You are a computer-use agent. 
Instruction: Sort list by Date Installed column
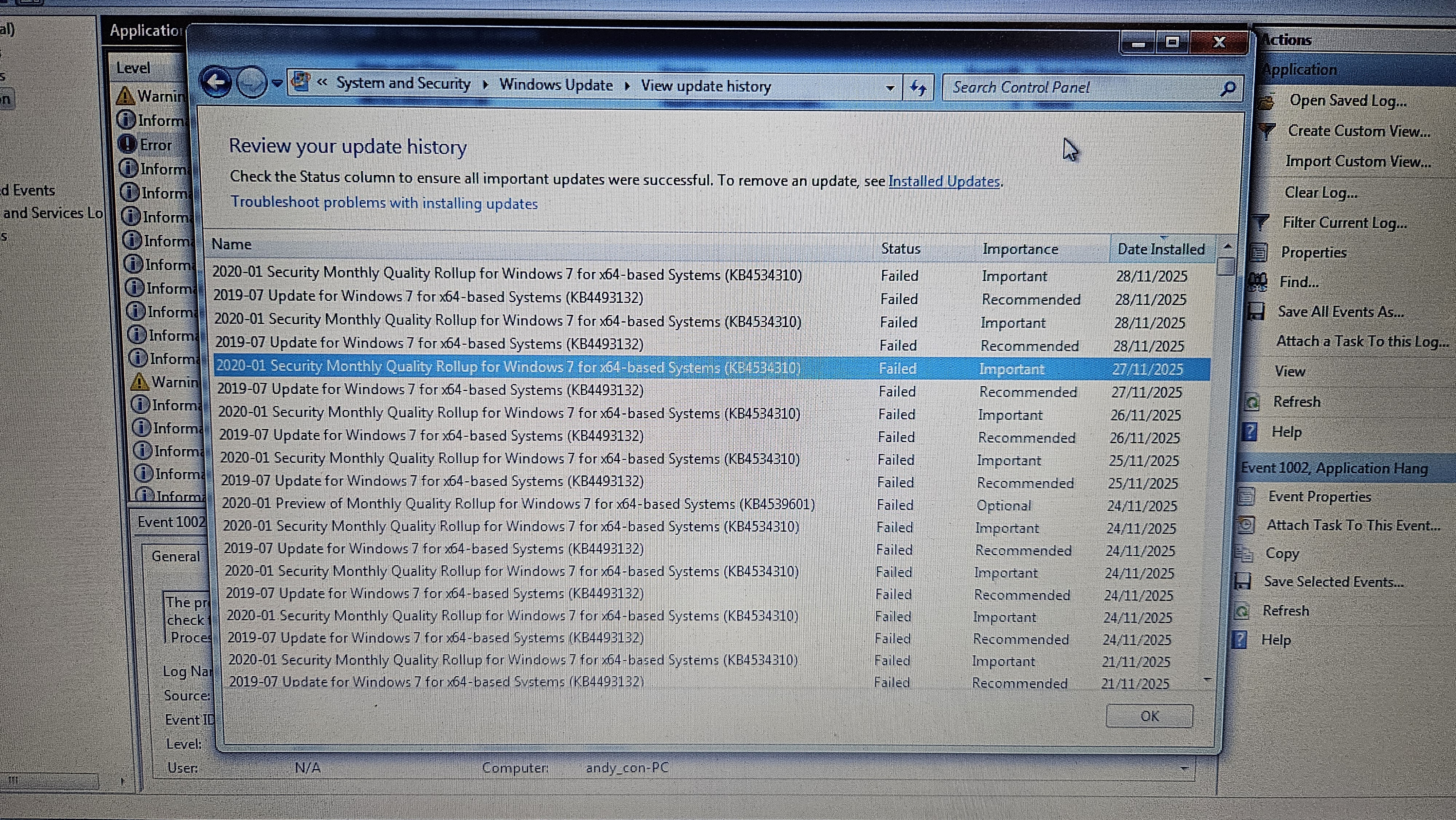(1161, 249)
